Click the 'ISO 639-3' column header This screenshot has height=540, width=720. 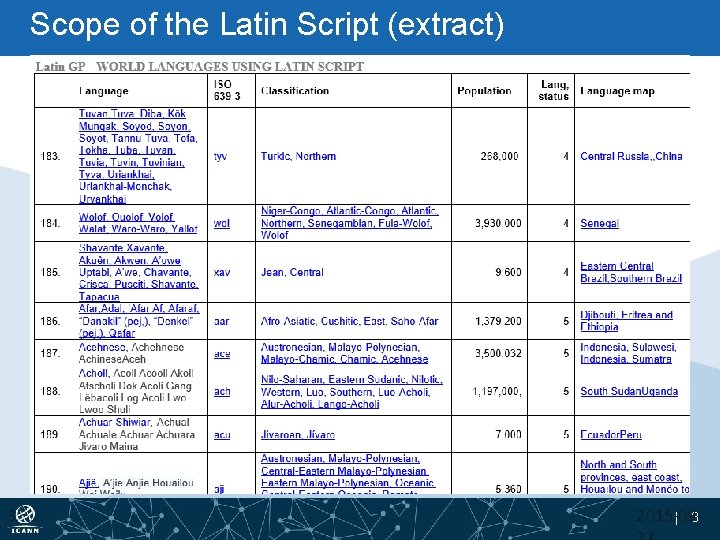[227, 90]
